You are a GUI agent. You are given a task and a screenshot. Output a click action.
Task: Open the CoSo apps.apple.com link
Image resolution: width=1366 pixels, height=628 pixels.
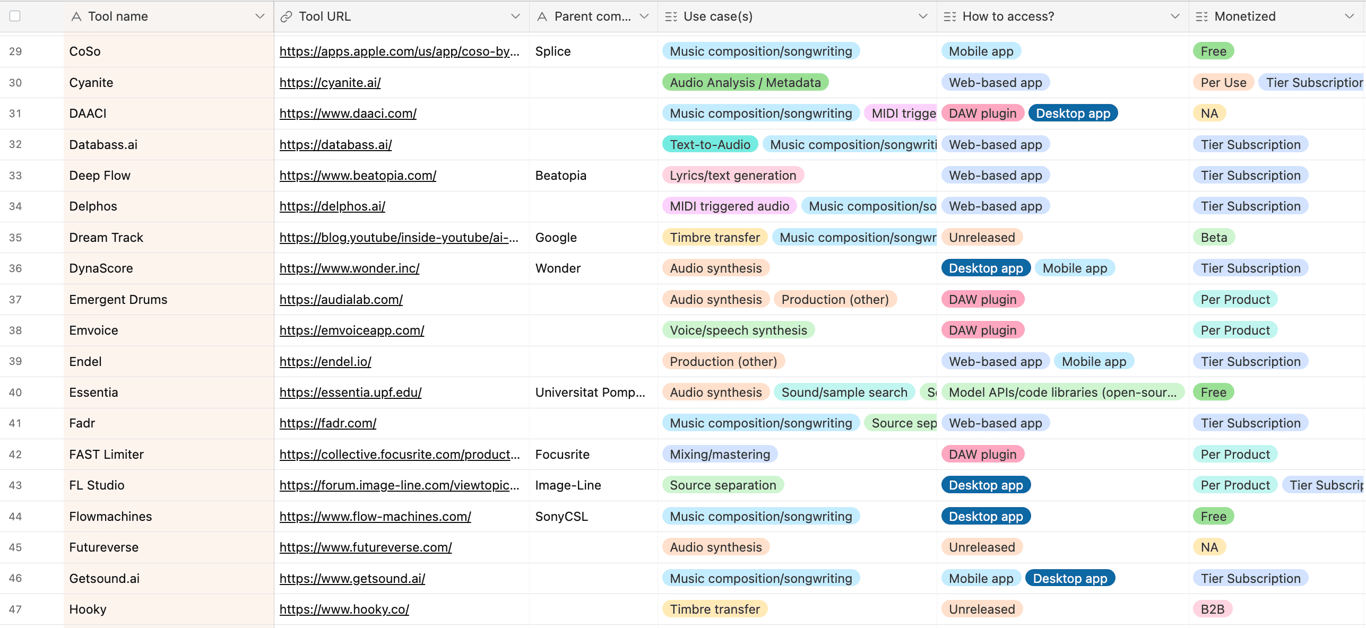(x=399, y=51)
